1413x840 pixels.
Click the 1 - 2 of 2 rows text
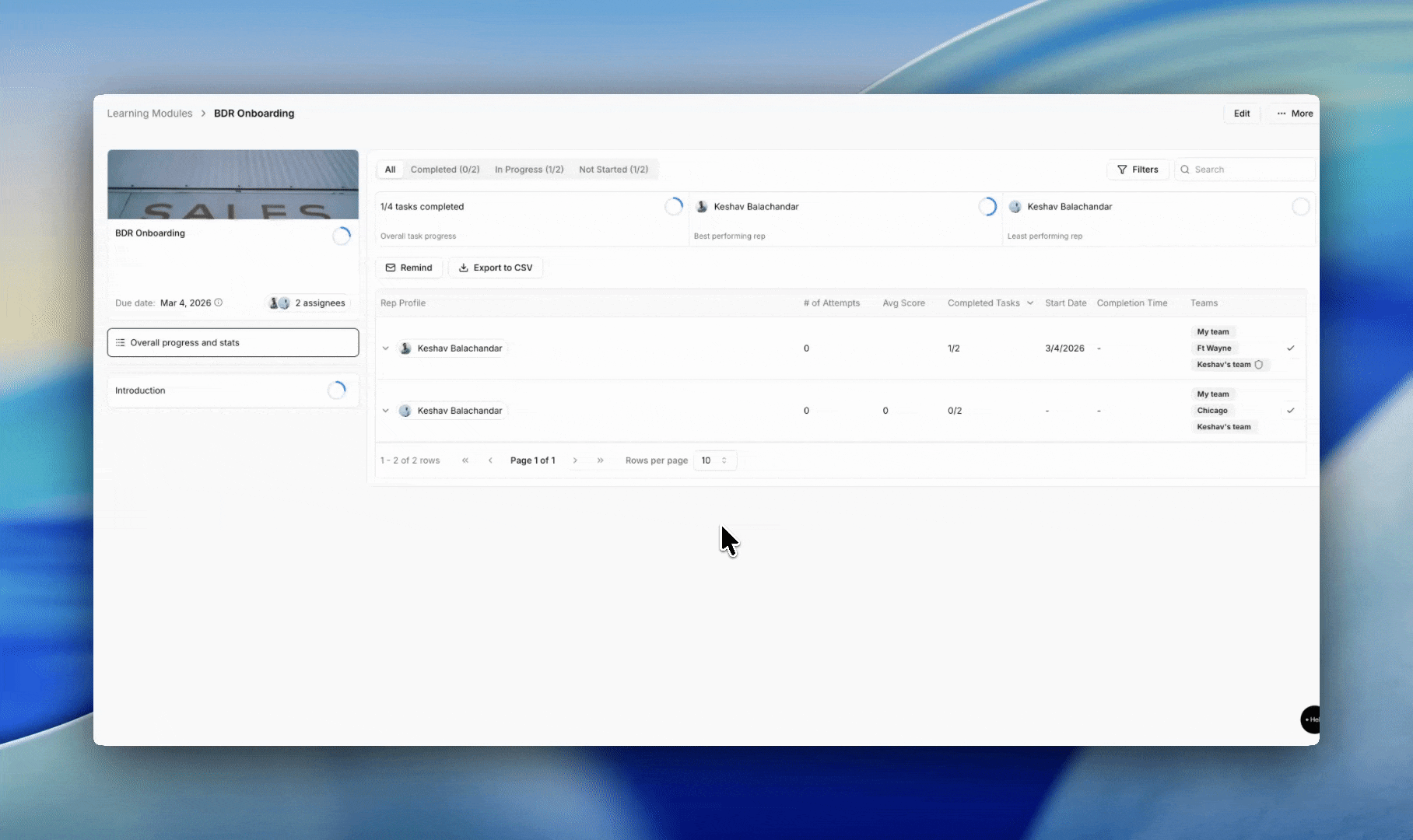tap(410, 460)
